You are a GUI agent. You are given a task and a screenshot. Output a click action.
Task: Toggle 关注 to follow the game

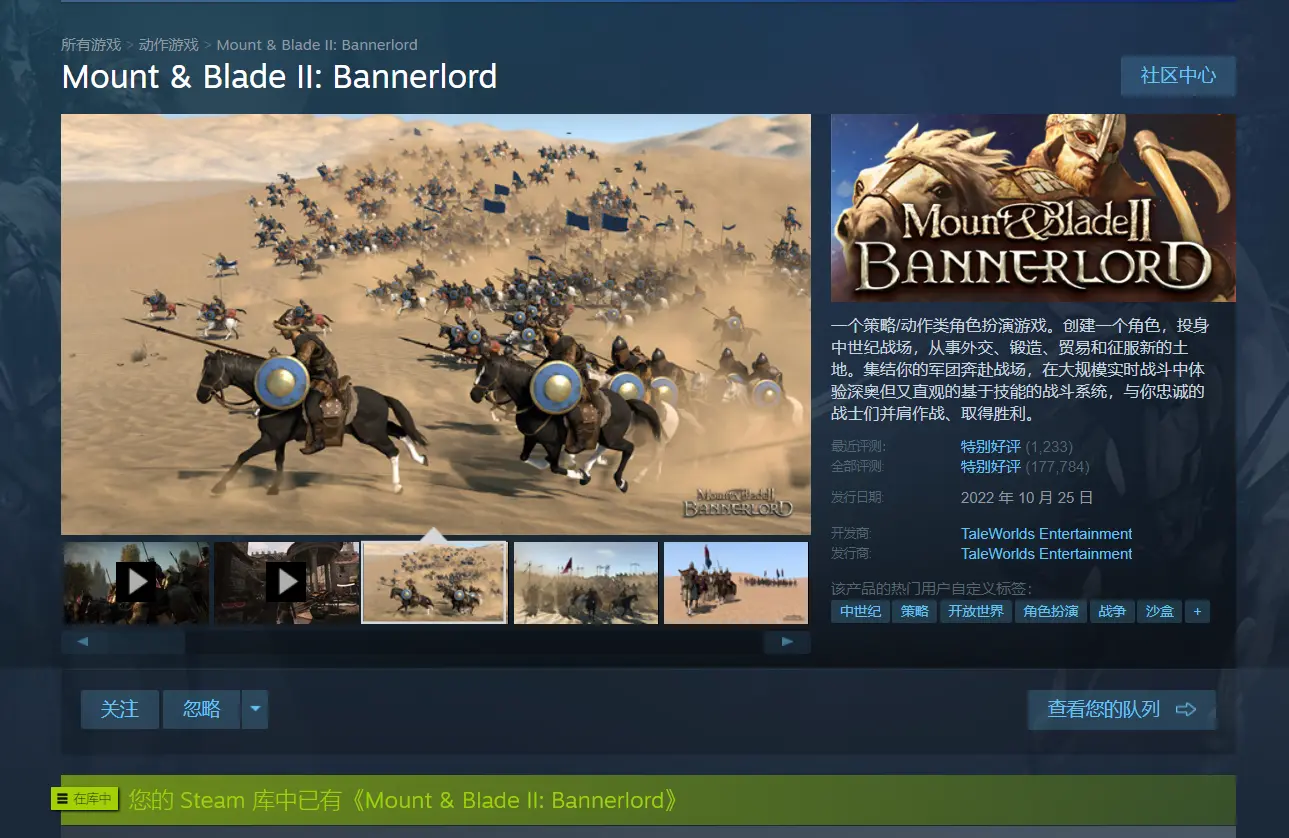[120, 709]
